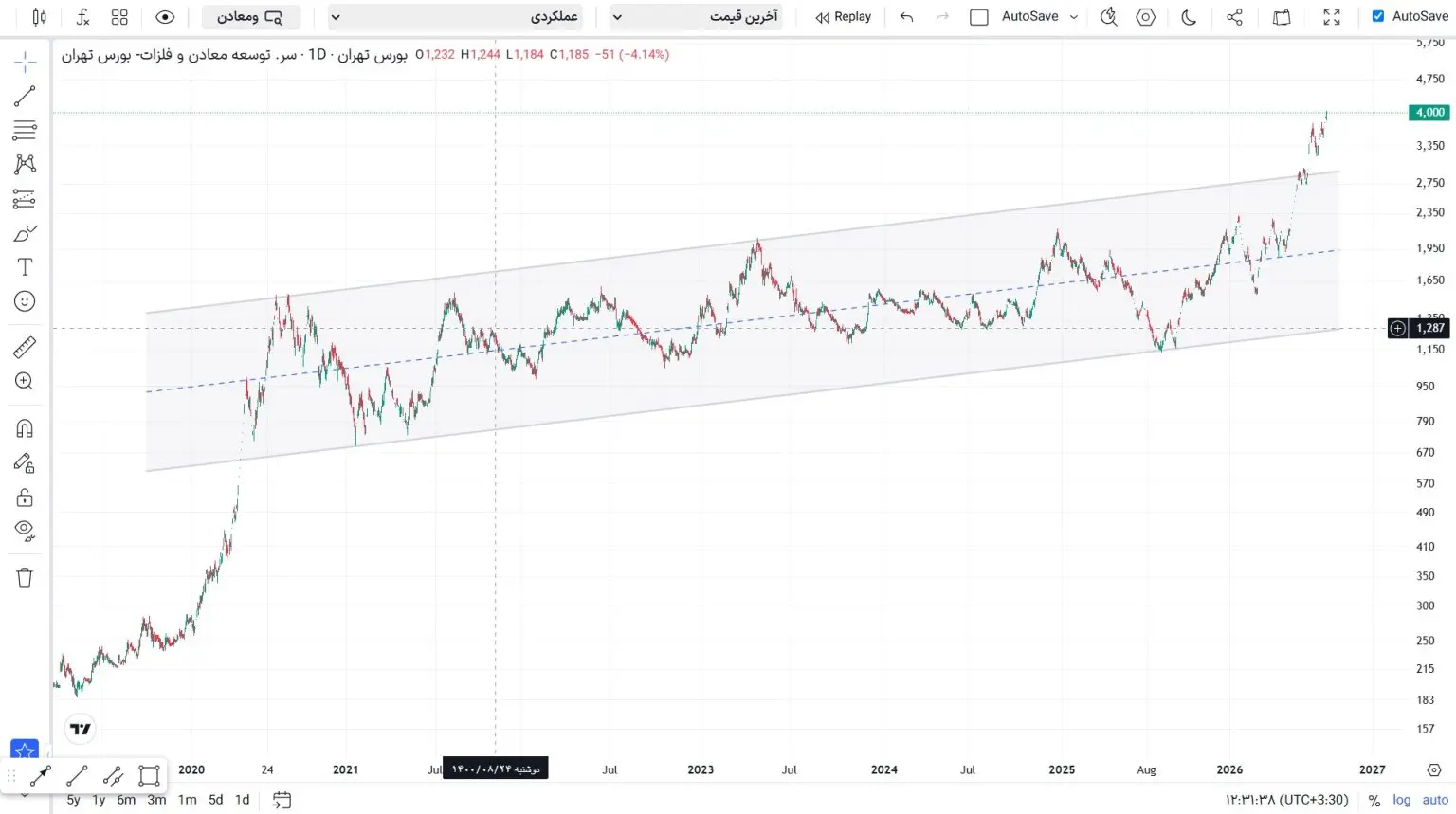Select the pattern drawing tool
The width and height of the screenshot is (1456, 814).
click(25, 164)
